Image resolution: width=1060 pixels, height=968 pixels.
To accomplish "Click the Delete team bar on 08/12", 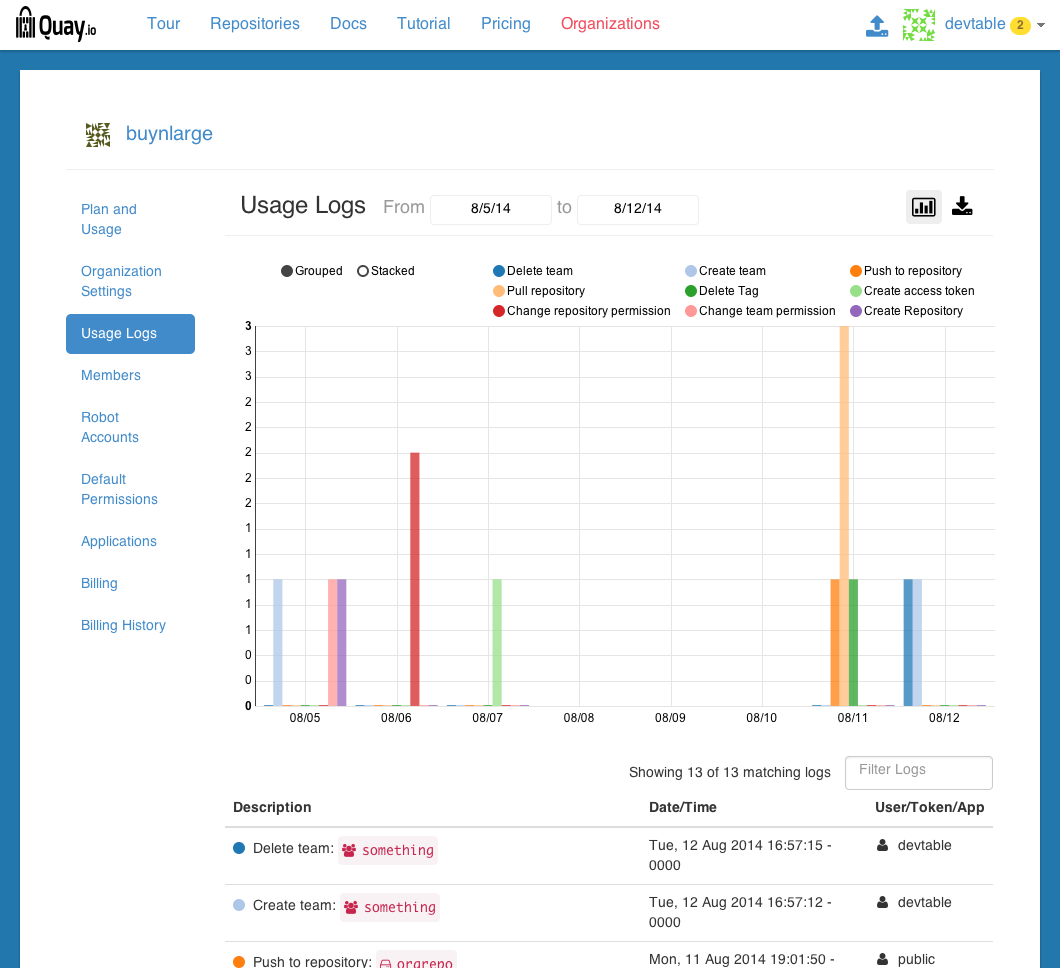I will tap(908, 642).
